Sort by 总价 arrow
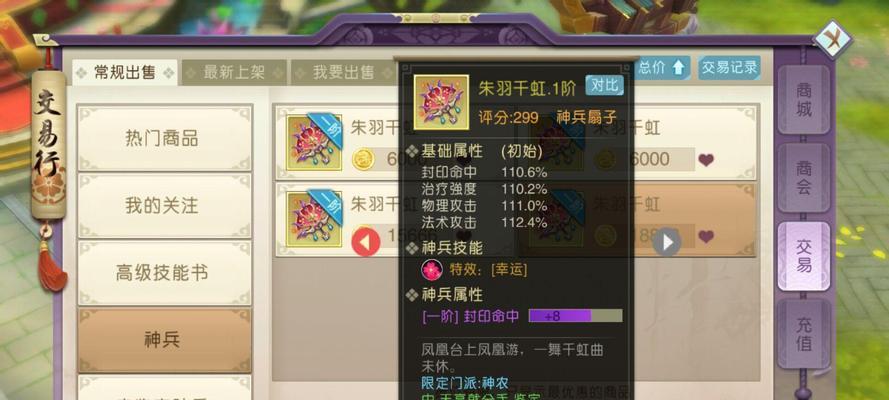Viewport: 889px width, 400px height. [664, 68]
